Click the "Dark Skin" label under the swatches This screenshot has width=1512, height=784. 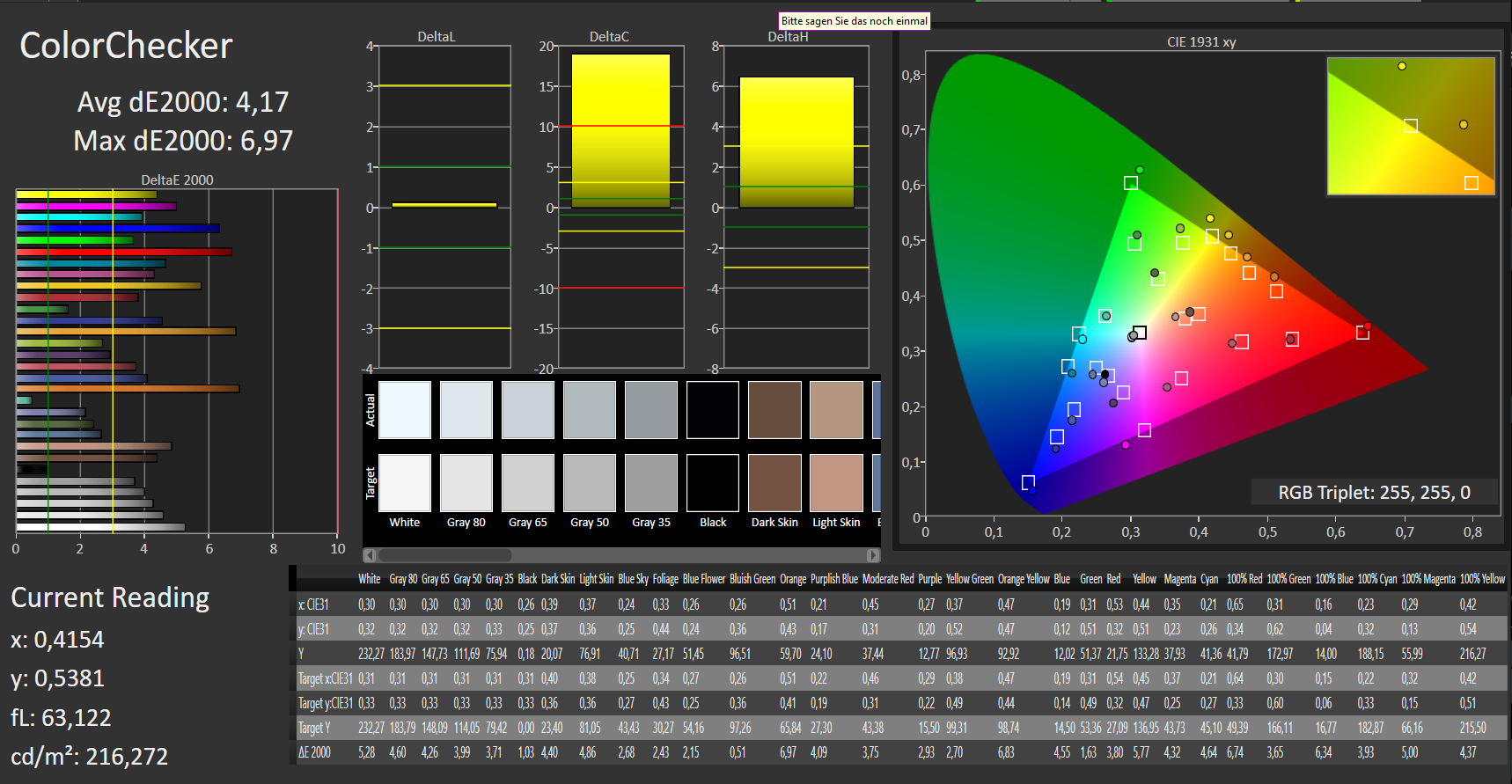774,523
